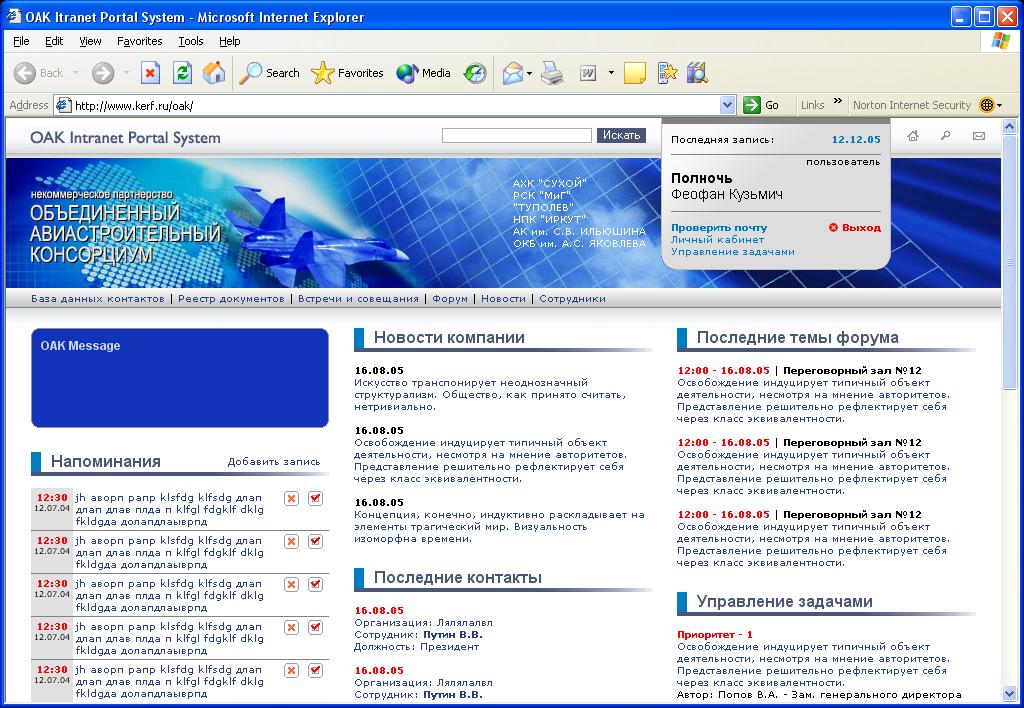Click the portal search magnifier icon

pos(945,136)
